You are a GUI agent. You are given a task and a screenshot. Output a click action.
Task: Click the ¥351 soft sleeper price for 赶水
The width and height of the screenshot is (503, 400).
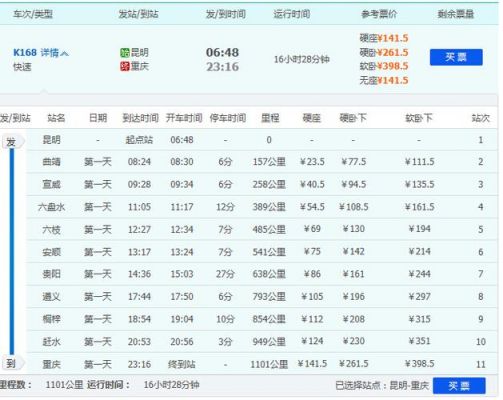click(x=419, y=341)
